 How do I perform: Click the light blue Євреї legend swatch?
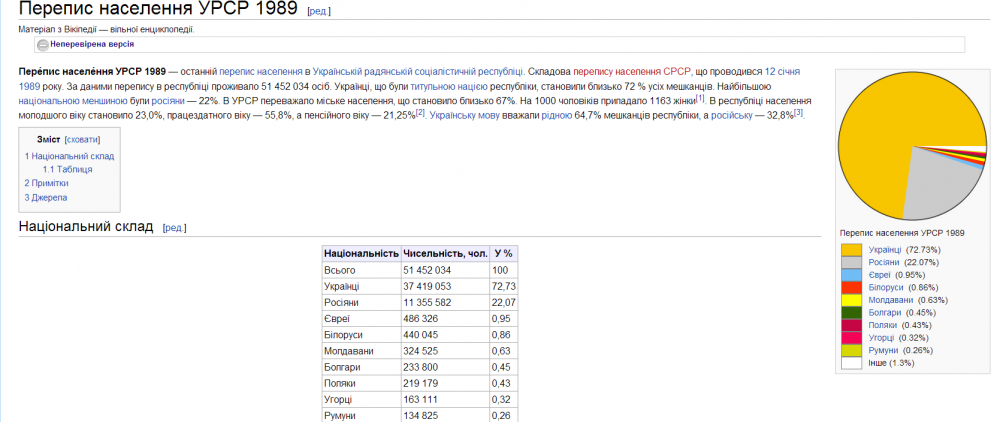tap(851, 275)
